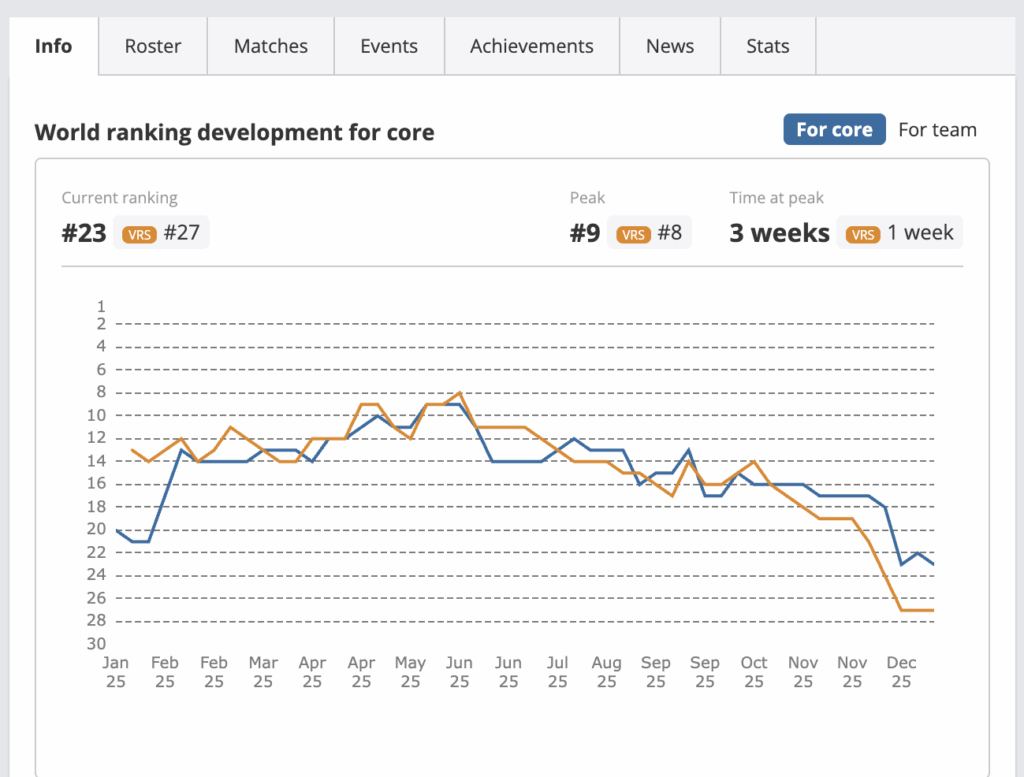Switch to the Matches tab
The height and width of the screenshot is (777, 1024).
click(x=270, y=46)
